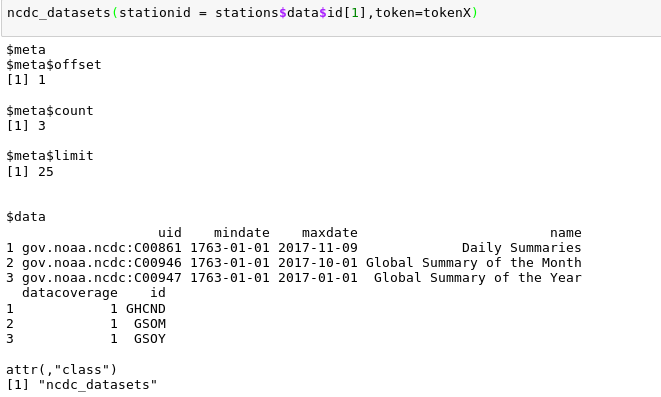Click the "ncdc_datasets" class attribute text

click(x=97, y=385)
